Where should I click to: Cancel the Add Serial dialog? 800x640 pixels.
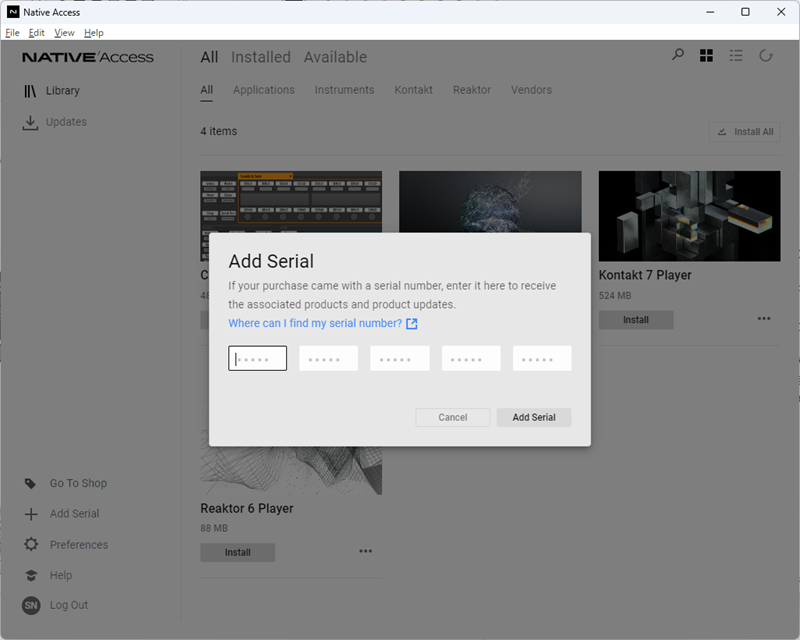453,417
